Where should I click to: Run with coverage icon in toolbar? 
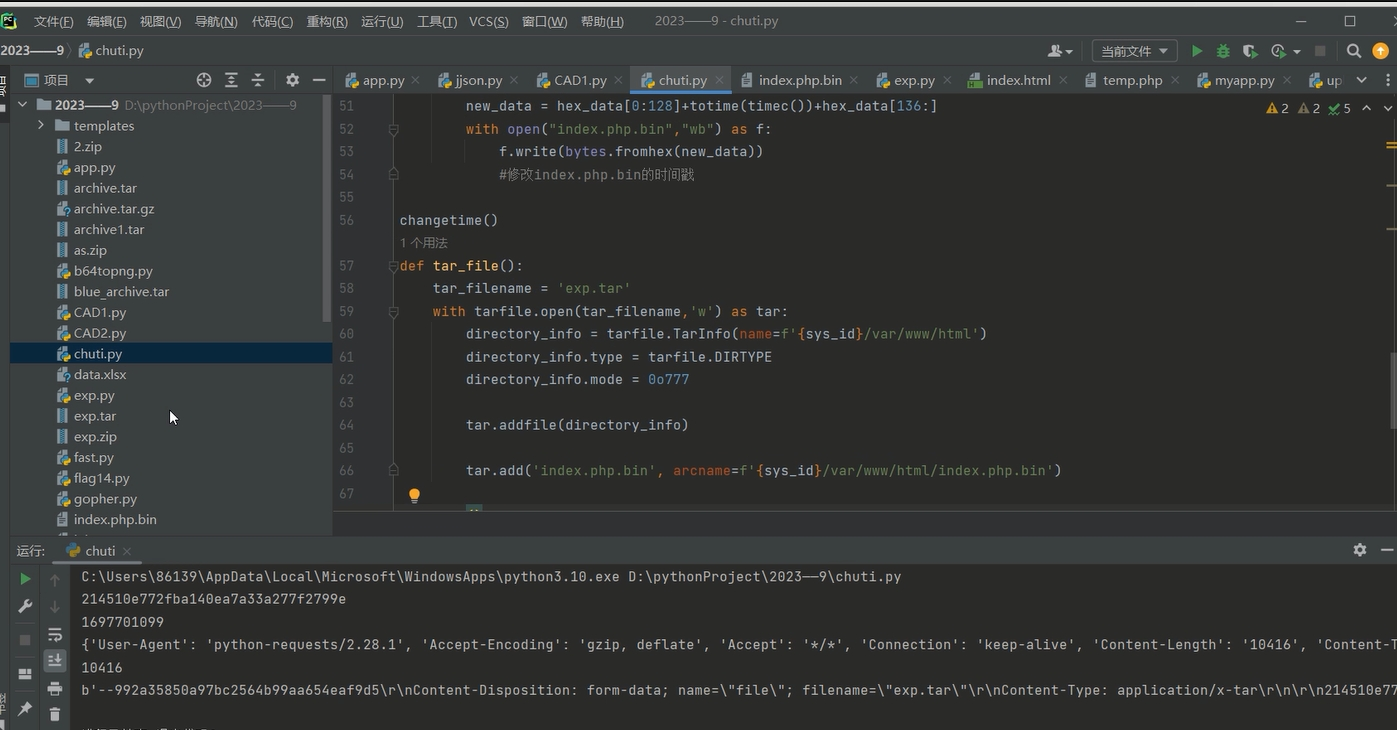[1250, 51]
